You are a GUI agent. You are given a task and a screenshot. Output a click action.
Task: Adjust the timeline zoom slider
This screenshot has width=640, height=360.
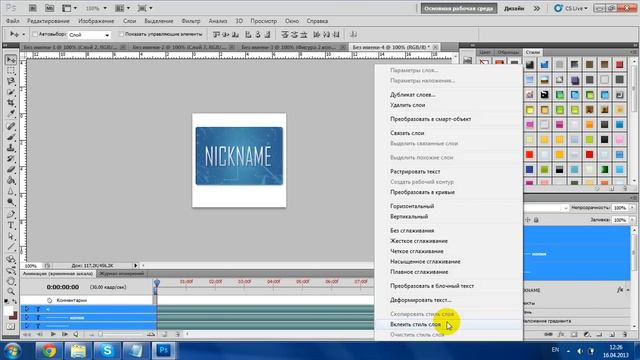tap(101, 334)
